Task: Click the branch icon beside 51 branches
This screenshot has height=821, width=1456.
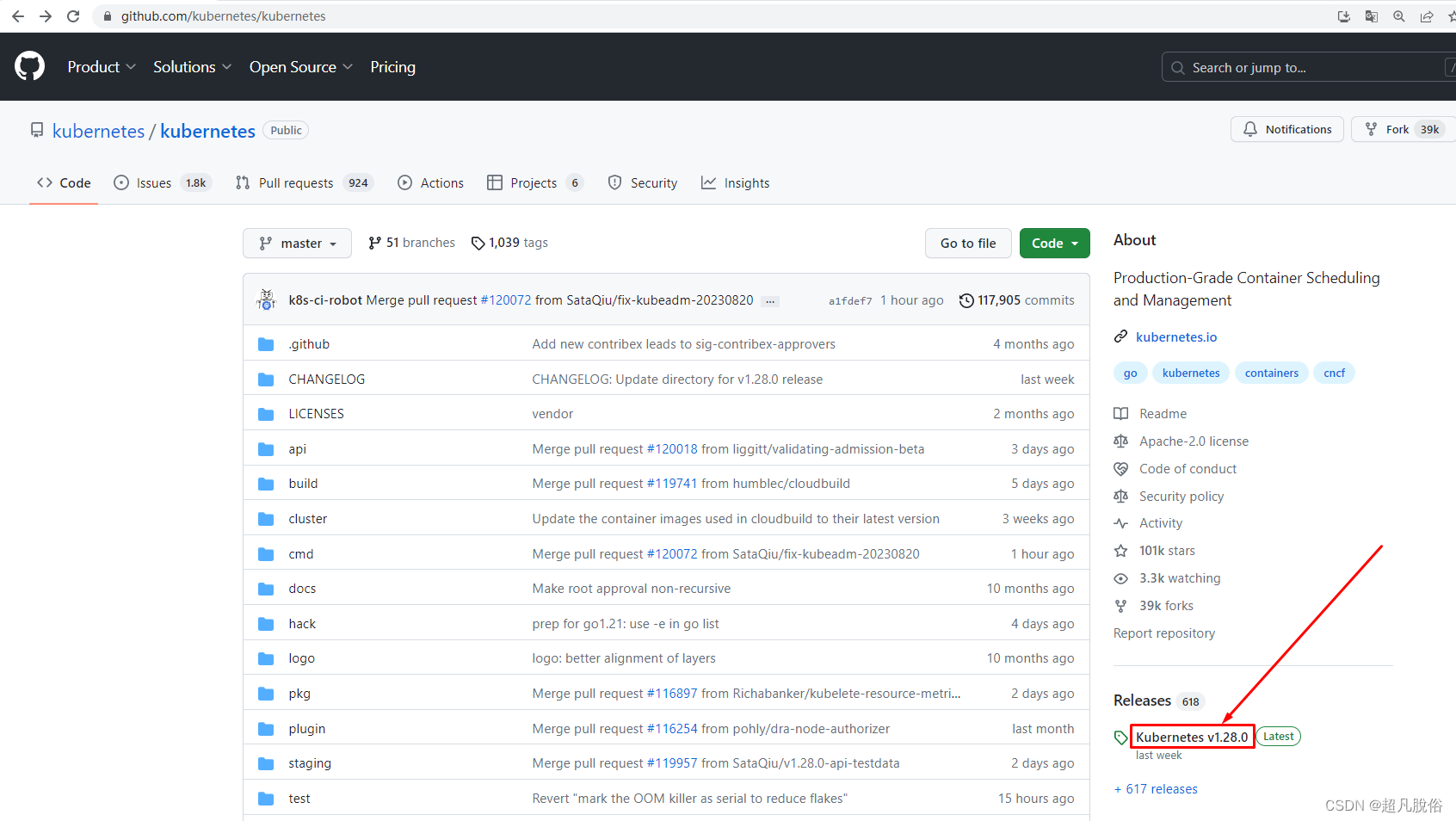Action: point(374,244)
